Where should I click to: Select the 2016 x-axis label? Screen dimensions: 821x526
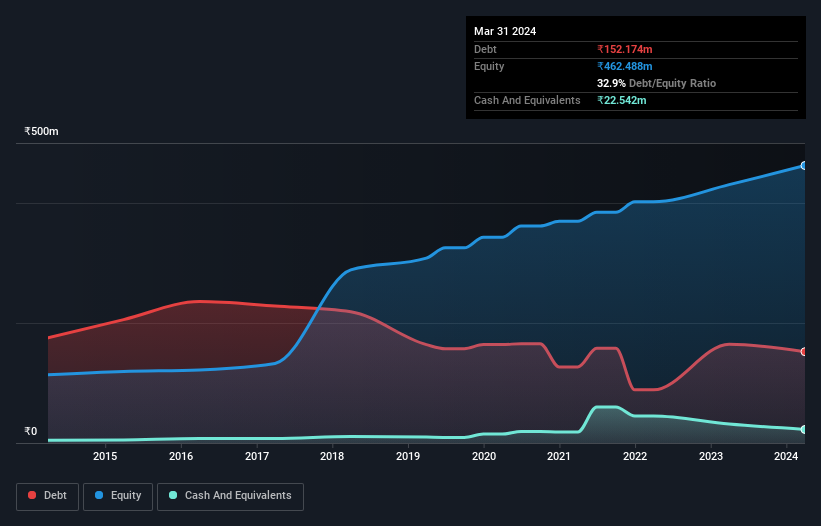click(181, 456)
